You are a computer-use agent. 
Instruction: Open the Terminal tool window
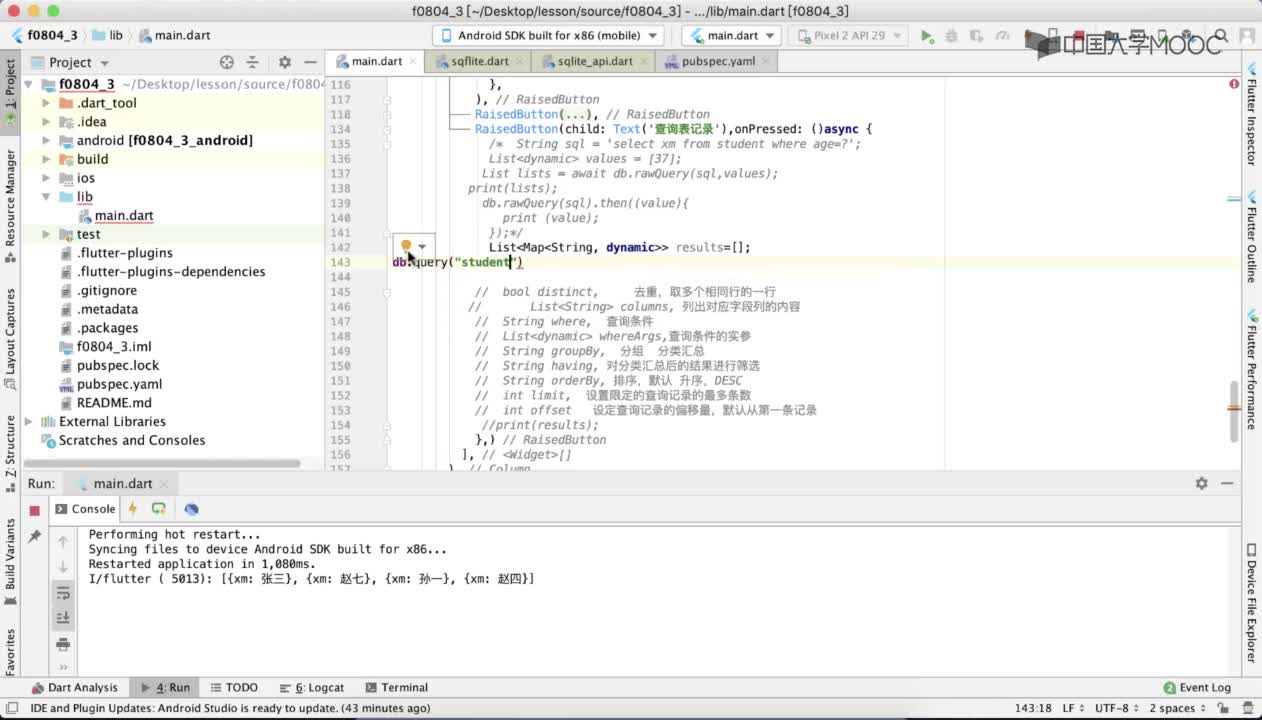(397, 688)
